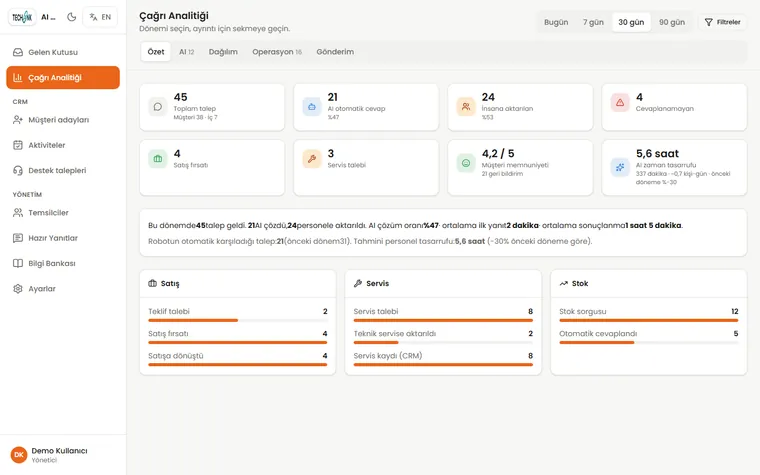
Task: Click the Müşteri memnuniyeti smiley icon
Action: point(466,163)
